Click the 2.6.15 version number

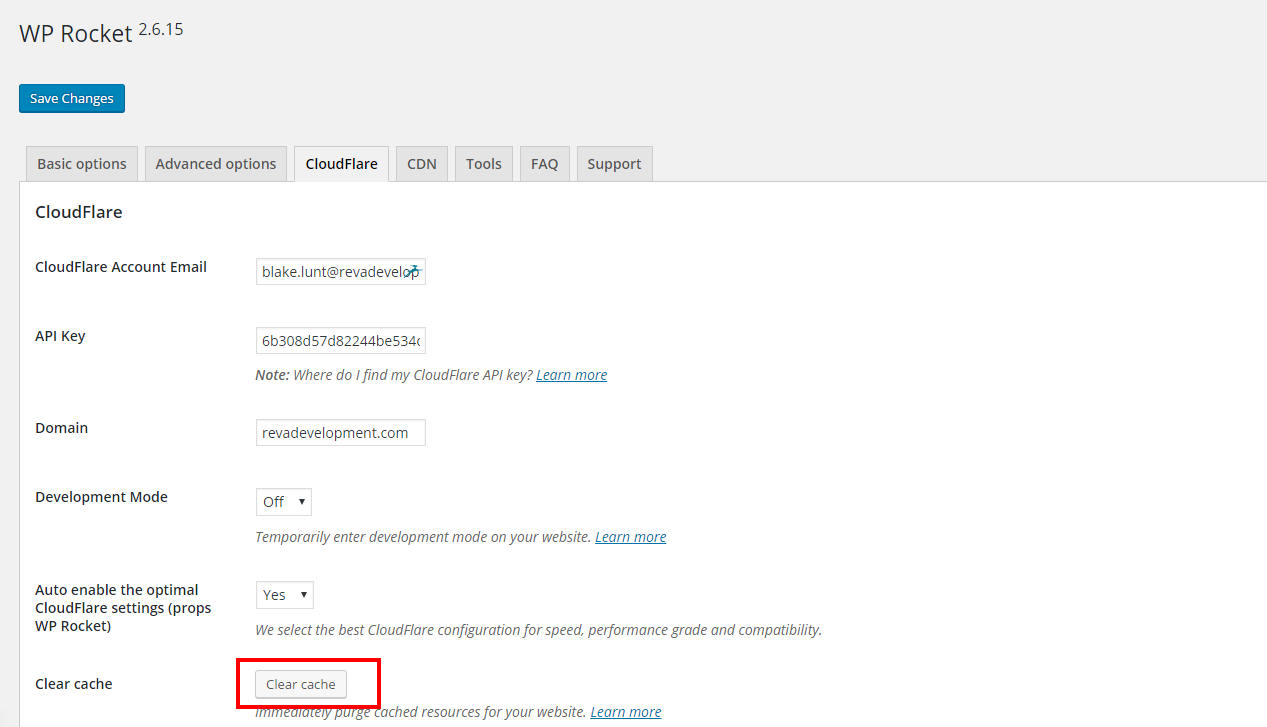point(161,29)
